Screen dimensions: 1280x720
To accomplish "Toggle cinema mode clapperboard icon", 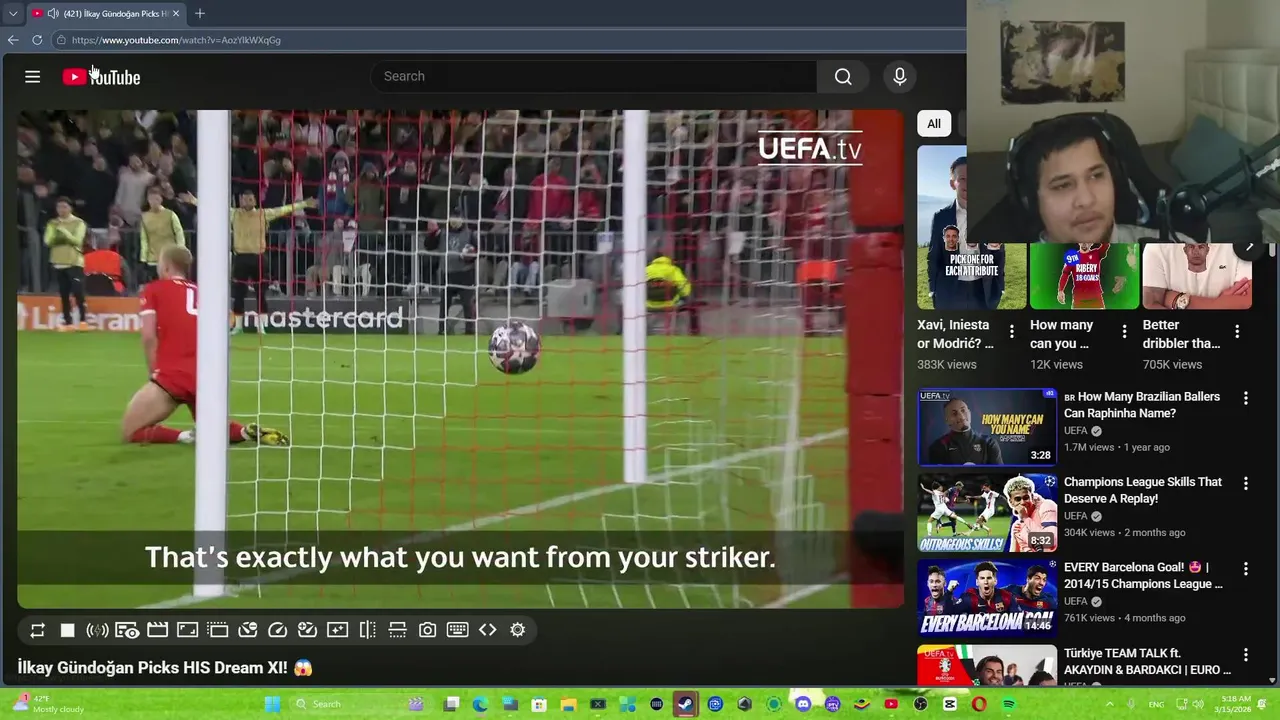I will tap(157, 630).
